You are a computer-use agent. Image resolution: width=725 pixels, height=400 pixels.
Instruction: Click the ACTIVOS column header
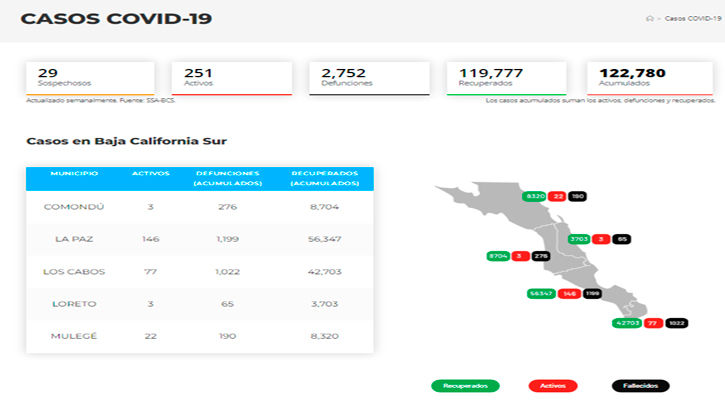pyautogui.click(x=151, y=173)
